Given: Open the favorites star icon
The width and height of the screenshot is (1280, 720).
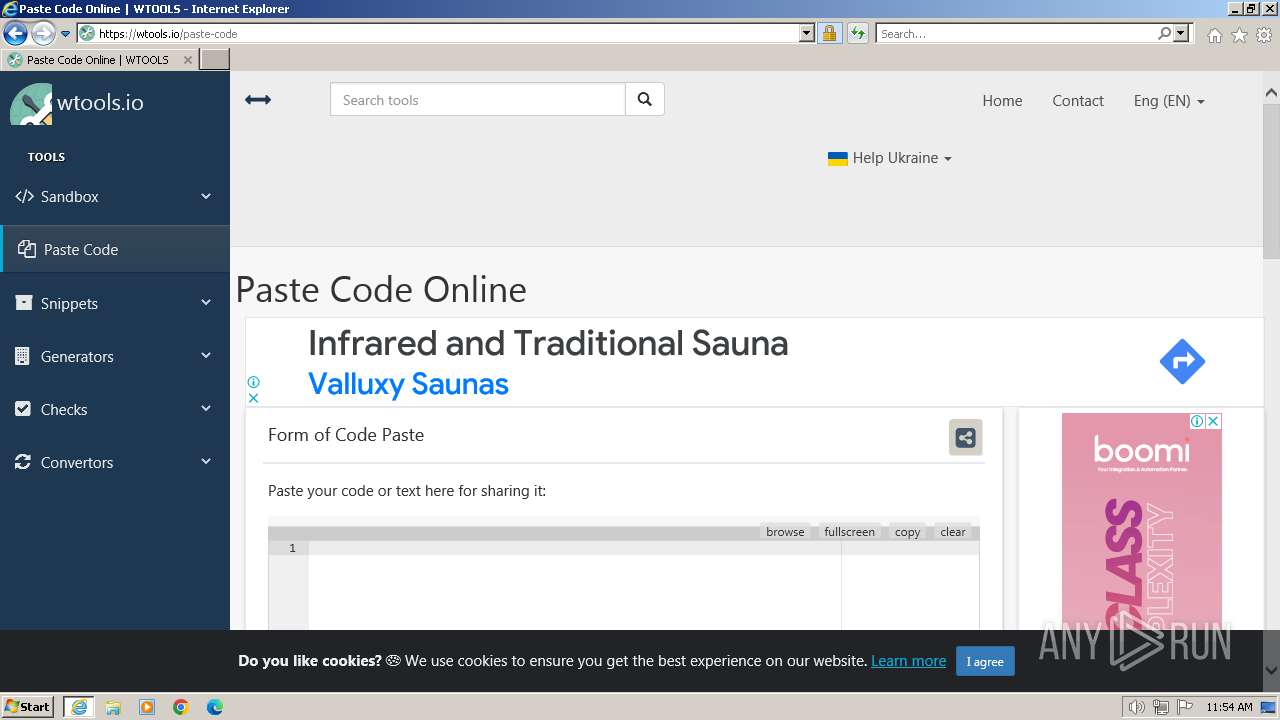Looking at the screenshot, I should [x=1239, y=35].
